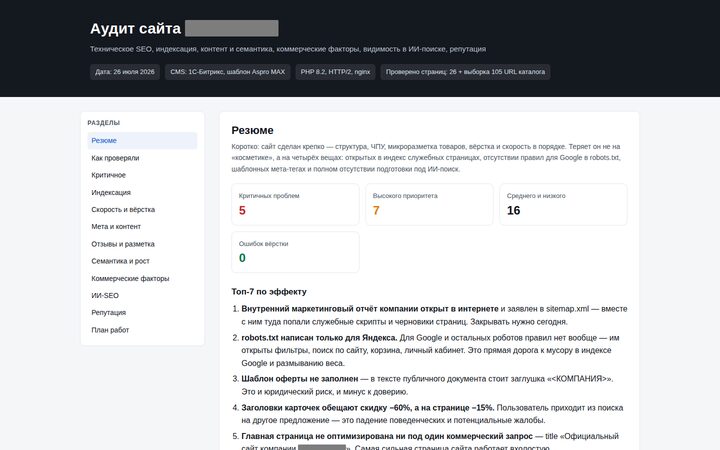720x450 pixels.
Task: Click the subtitle starting Техническое SEO
Action: [x=288, y=49]
